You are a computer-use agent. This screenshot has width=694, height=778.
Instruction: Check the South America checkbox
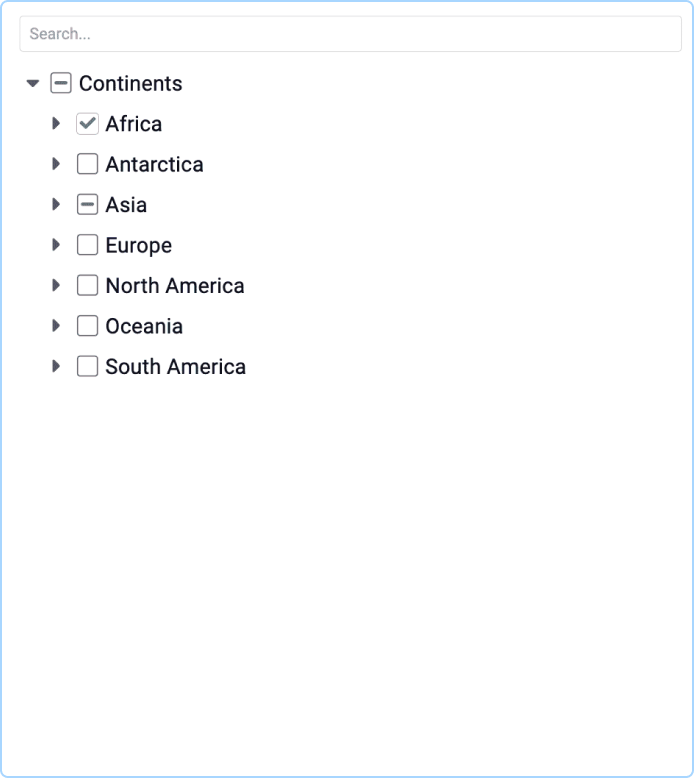pos(87,367)
